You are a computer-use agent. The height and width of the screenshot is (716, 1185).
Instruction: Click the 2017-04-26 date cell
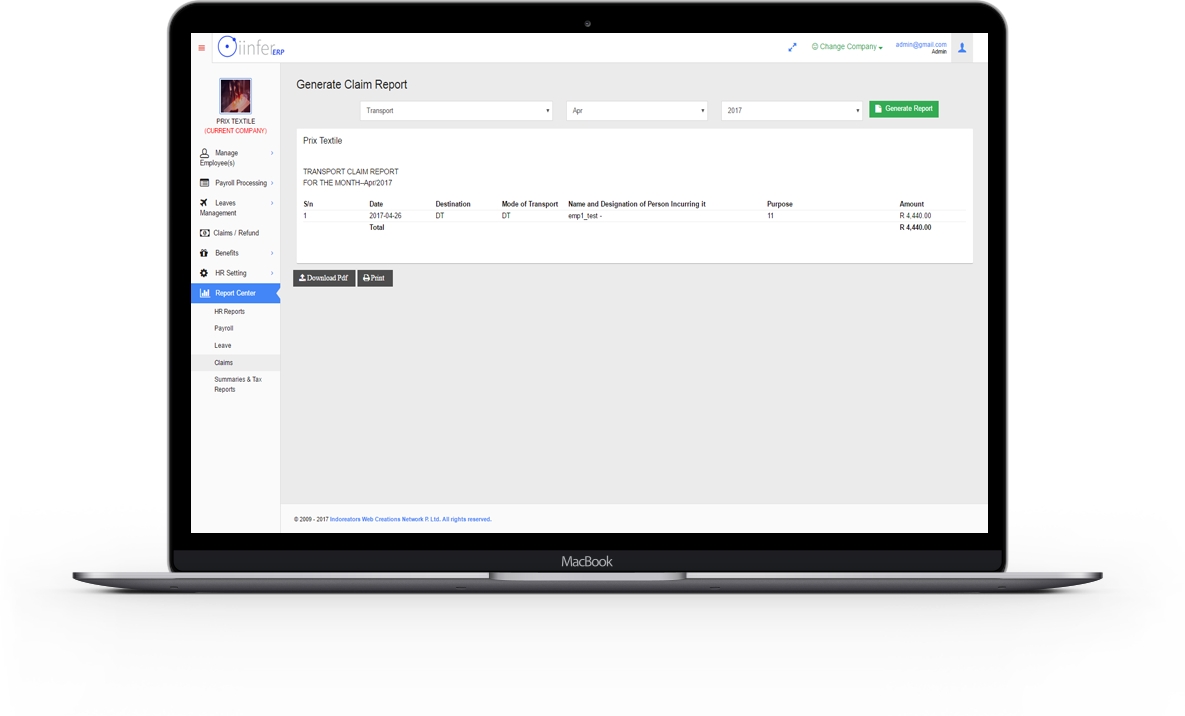[385, 216]
